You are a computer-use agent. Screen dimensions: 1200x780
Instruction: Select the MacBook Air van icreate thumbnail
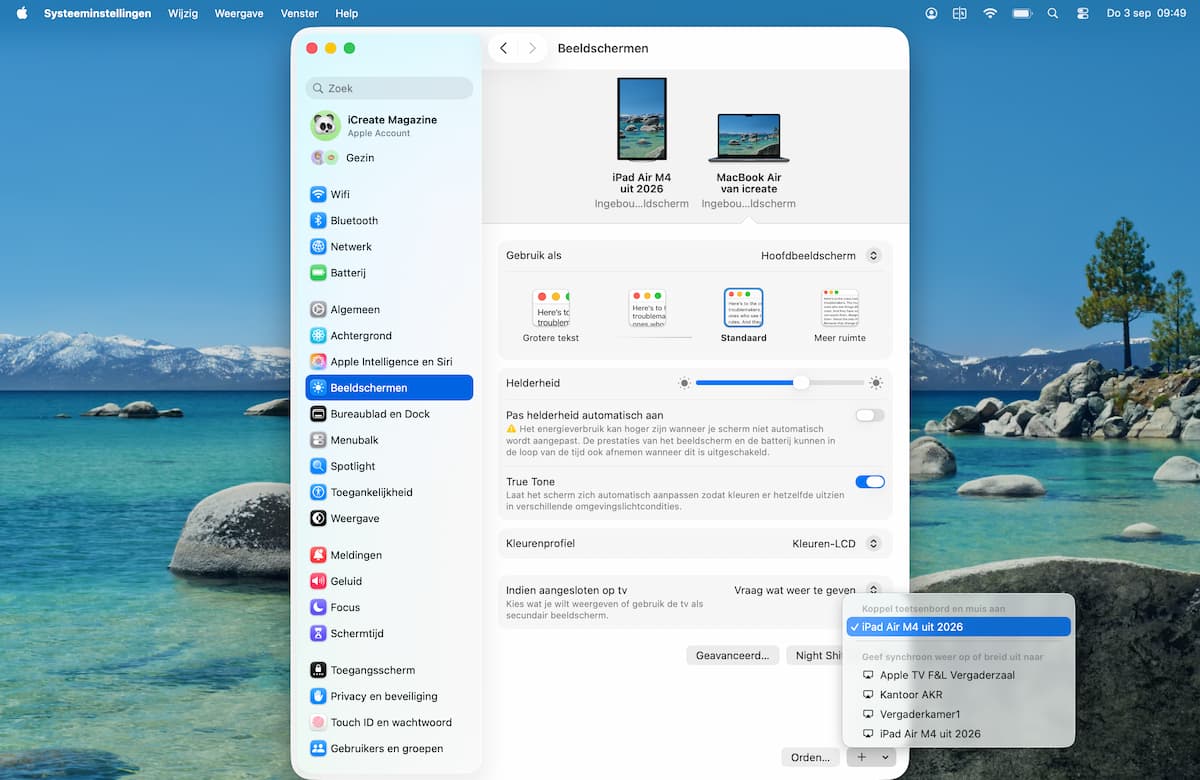(749, 138)
